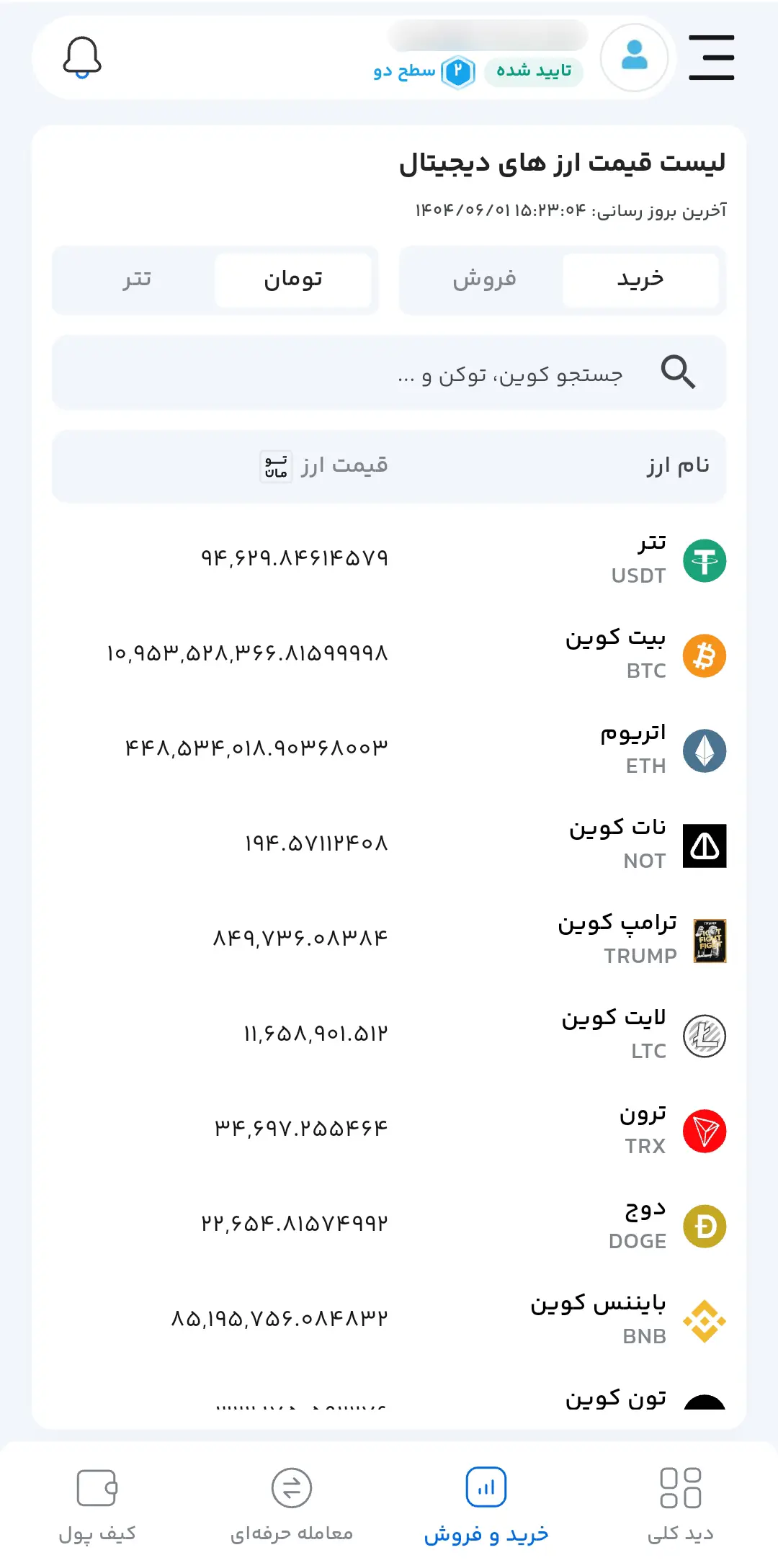This screenshot has height=1568, width=778.
Task: Select the Ethereum ETH coin icon
Action: click(704, 751)
